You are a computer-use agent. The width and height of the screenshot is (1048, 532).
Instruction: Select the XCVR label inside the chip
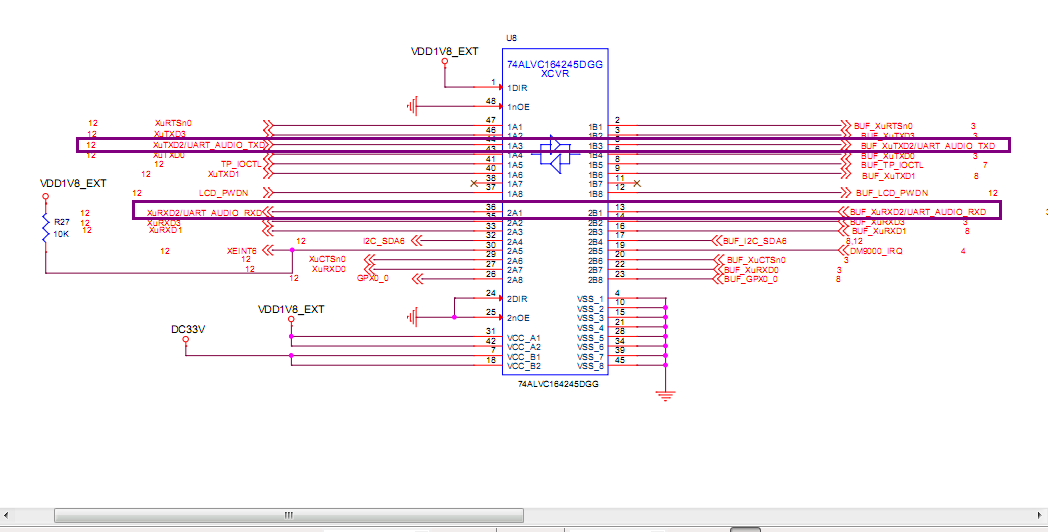(x=555, y=74)
